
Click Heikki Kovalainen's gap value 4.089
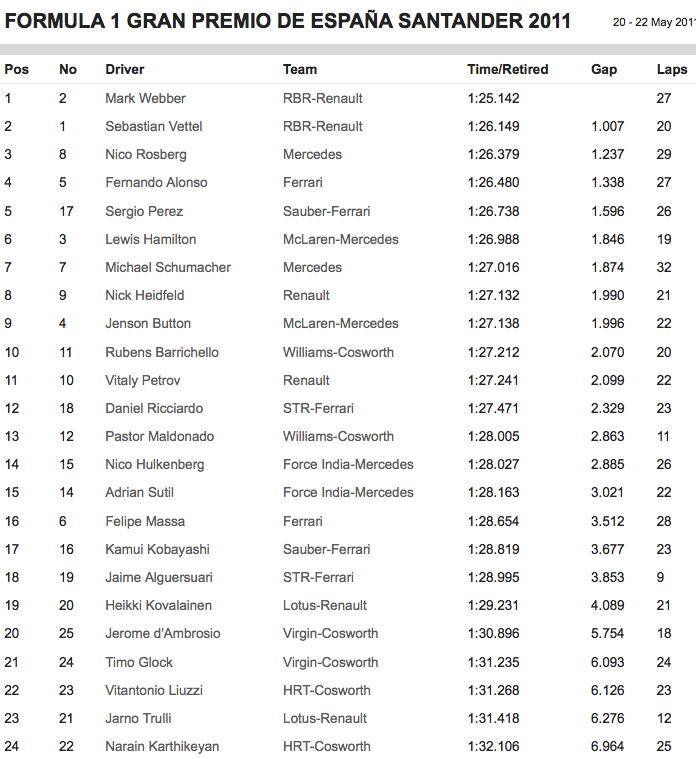[x=607, y=605]
